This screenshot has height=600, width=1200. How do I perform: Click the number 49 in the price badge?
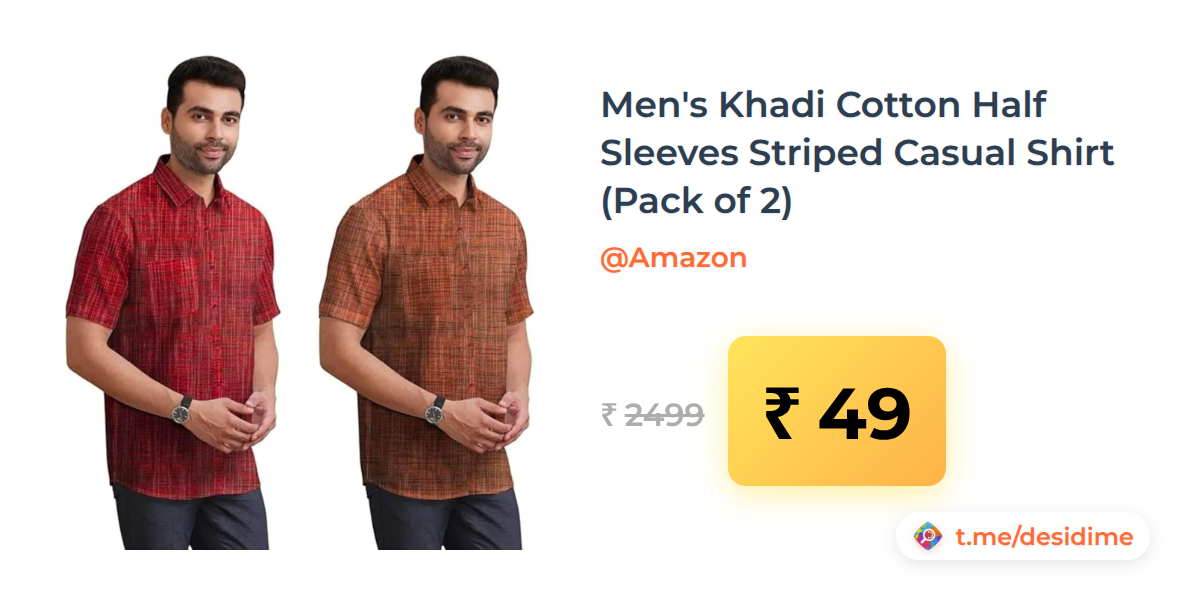[864, 413]
